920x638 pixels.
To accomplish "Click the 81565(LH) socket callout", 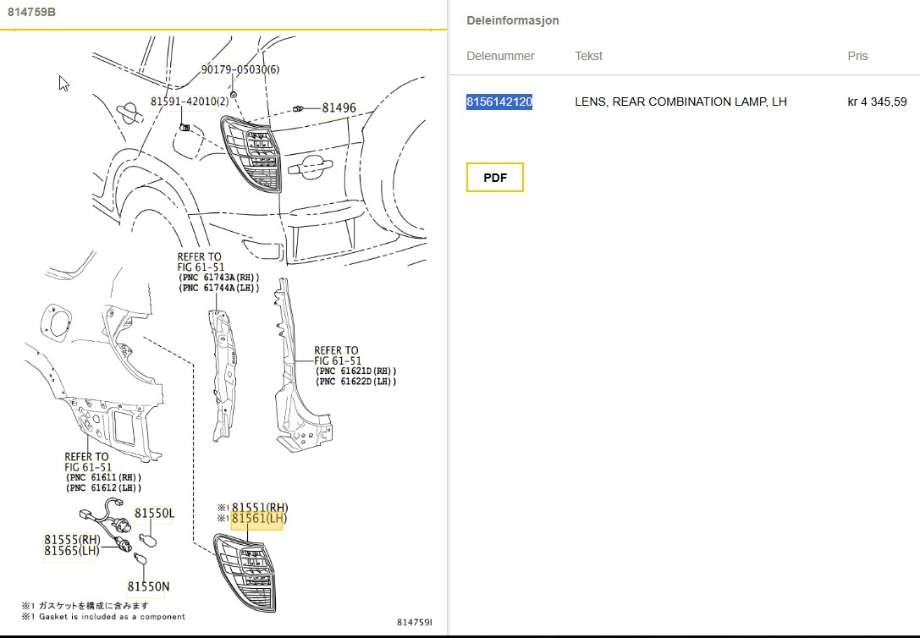I will (x=72, y=550).
